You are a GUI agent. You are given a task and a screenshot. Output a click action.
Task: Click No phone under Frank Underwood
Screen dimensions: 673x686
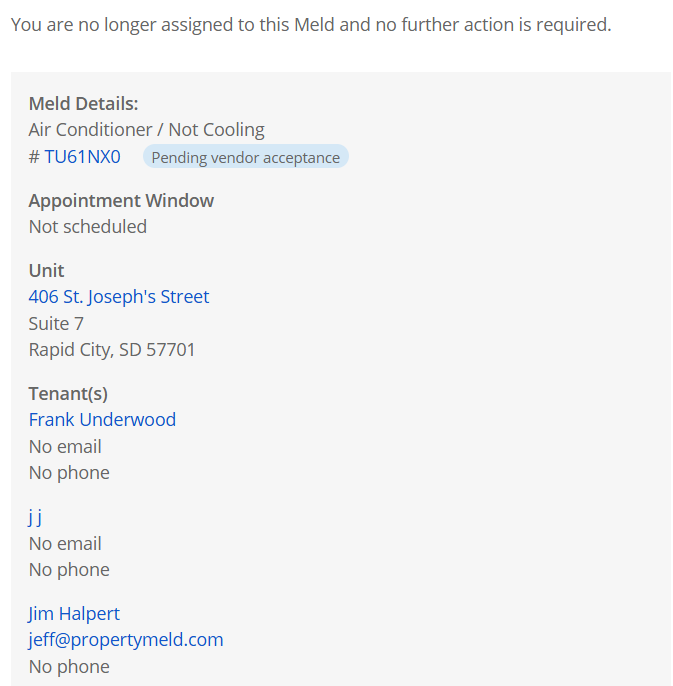pyautogui.click(x=69, y=473)
